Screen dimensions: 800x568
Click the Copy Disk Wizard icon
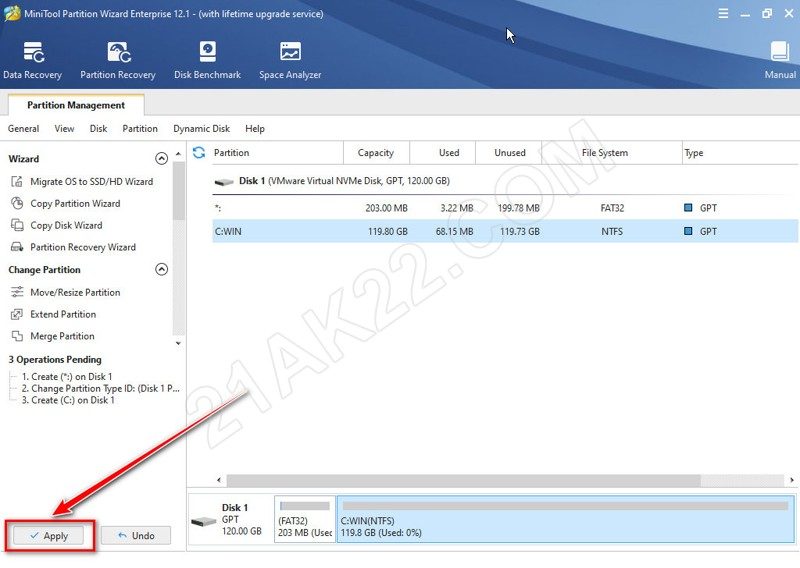(17, 225)
